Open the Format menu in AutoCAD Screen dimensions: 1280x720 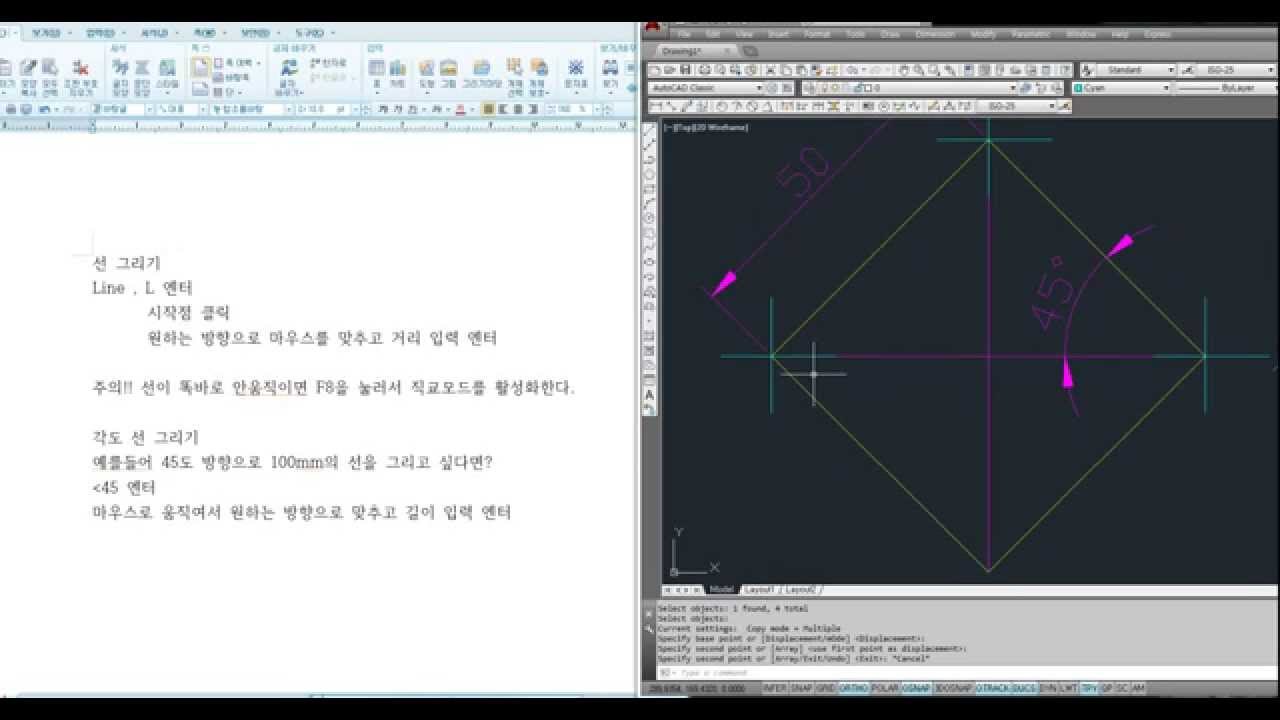817,34
